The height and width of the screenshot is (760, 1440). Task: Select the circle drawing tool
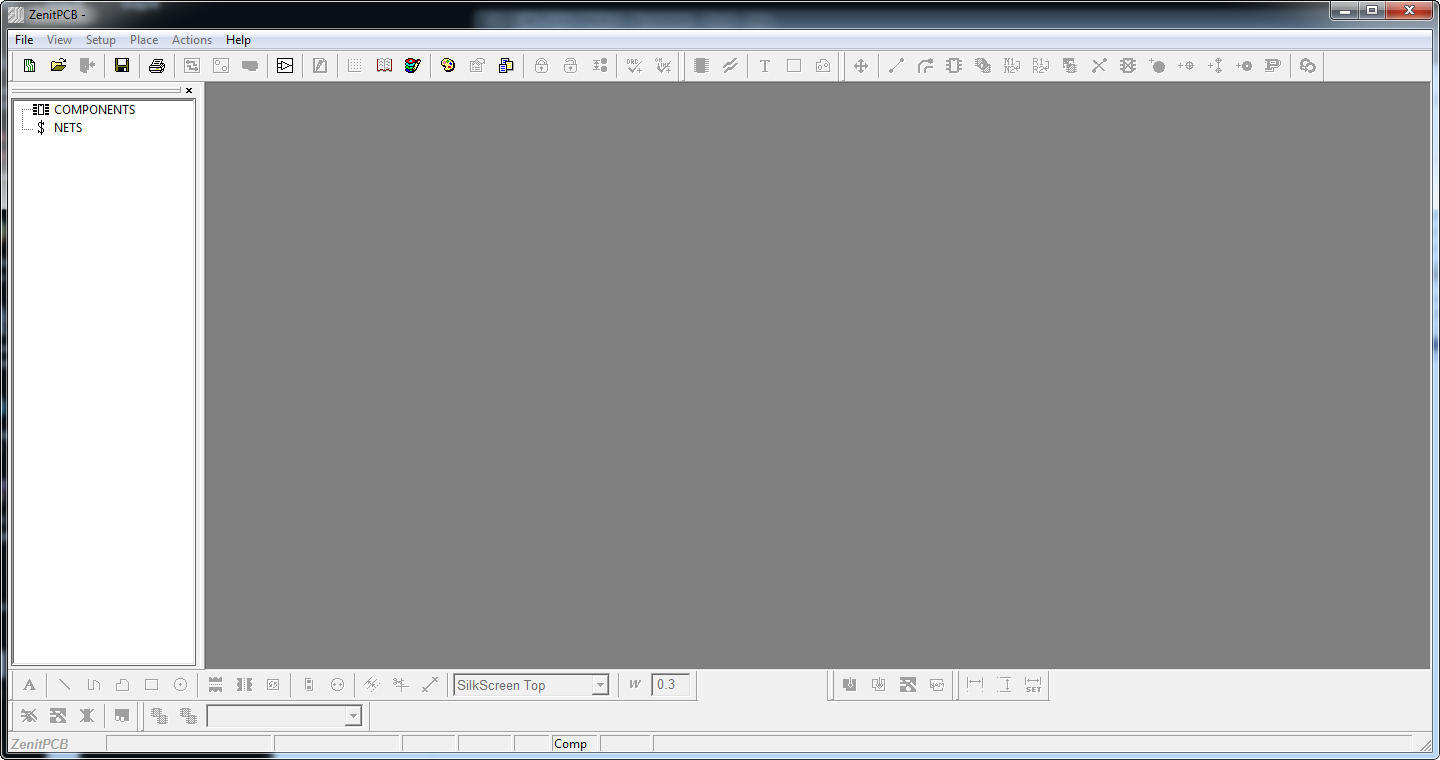tap(180, 684)
